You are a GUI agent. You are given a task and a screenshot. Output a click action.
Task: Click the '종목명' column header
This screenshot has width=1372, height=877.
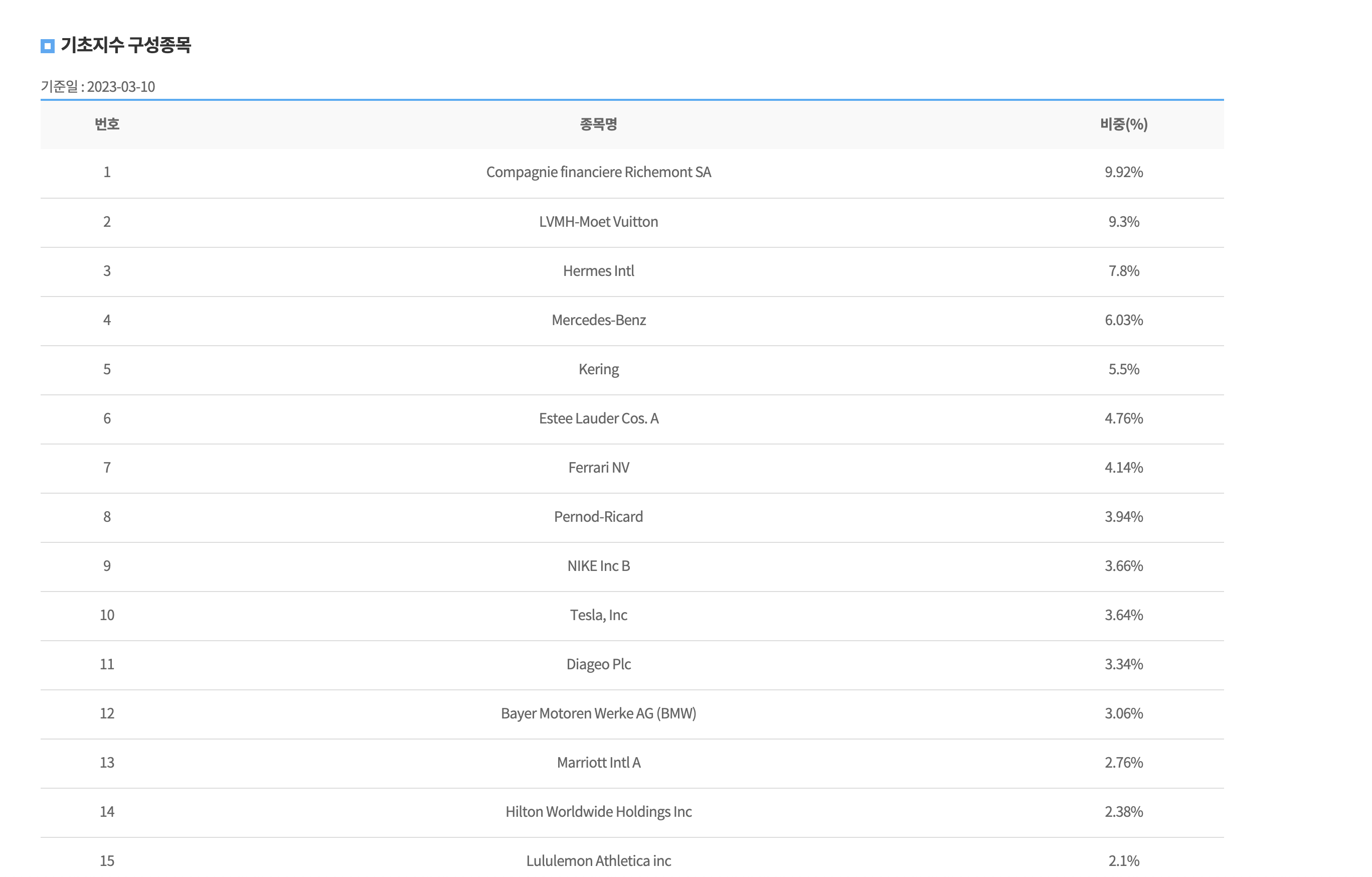tap(599, 124)
